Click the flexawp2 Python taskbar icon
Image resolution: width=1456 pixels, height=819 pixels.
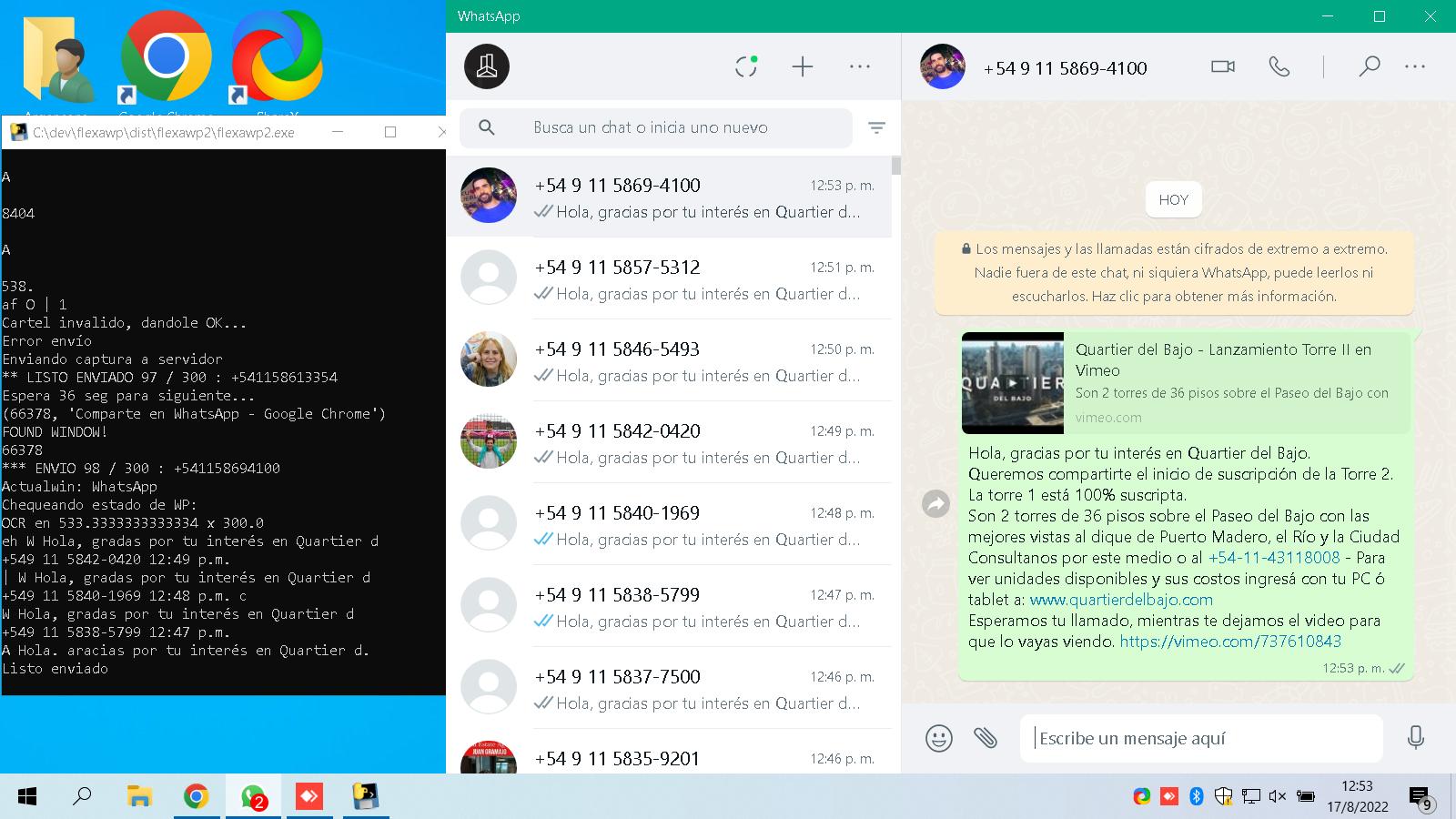coord(366,797)
